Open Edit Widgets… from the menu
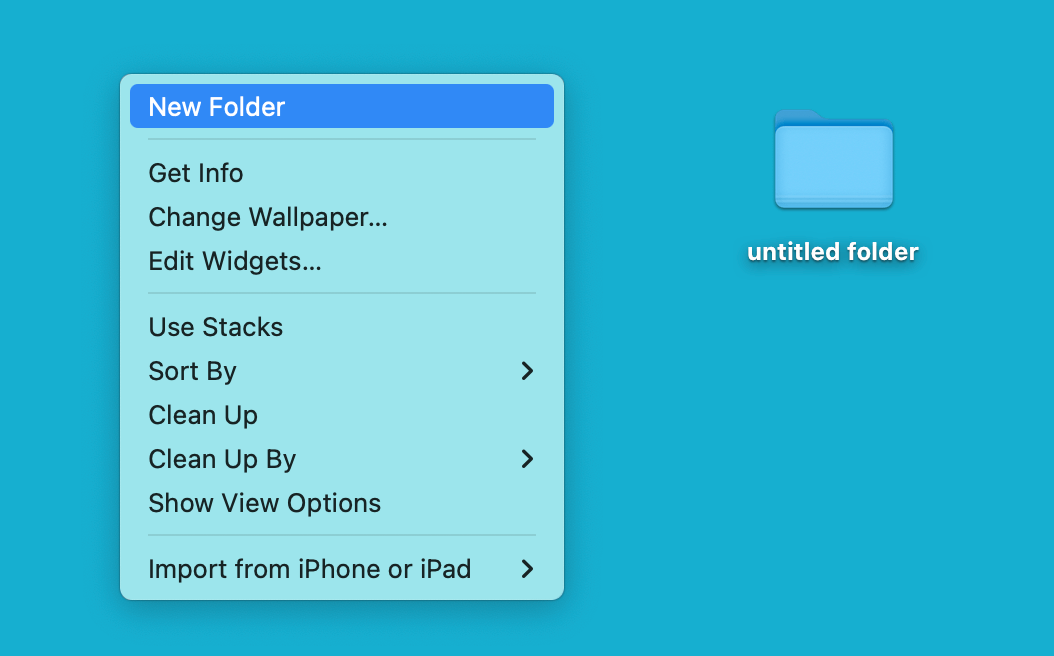Screen dimensions: 1054x656 235,261
